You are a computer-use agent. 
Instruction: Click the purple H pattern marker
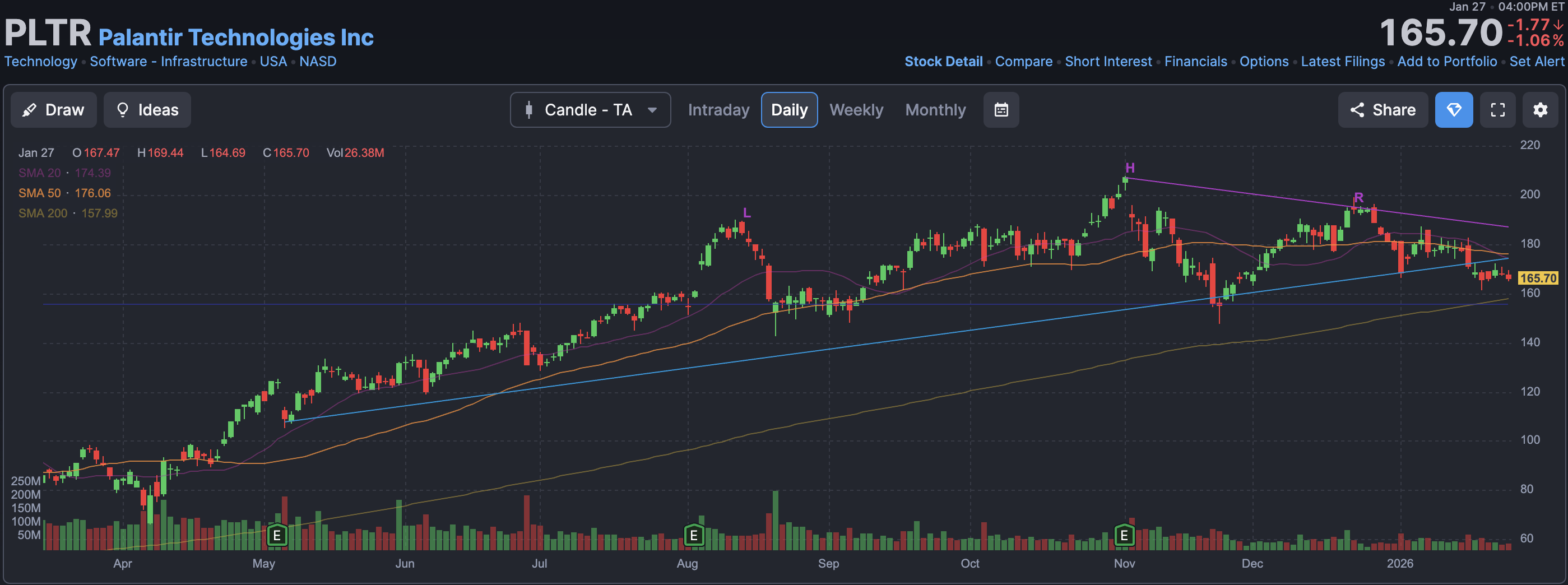pos(1130,168)
